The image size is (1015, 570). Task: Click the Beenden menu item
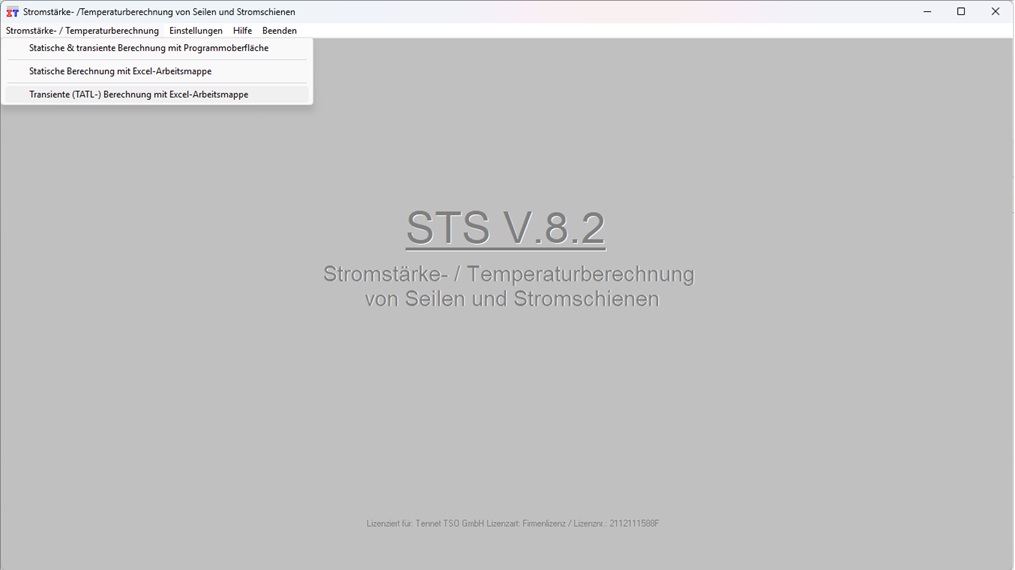click(x=279, y=30)
